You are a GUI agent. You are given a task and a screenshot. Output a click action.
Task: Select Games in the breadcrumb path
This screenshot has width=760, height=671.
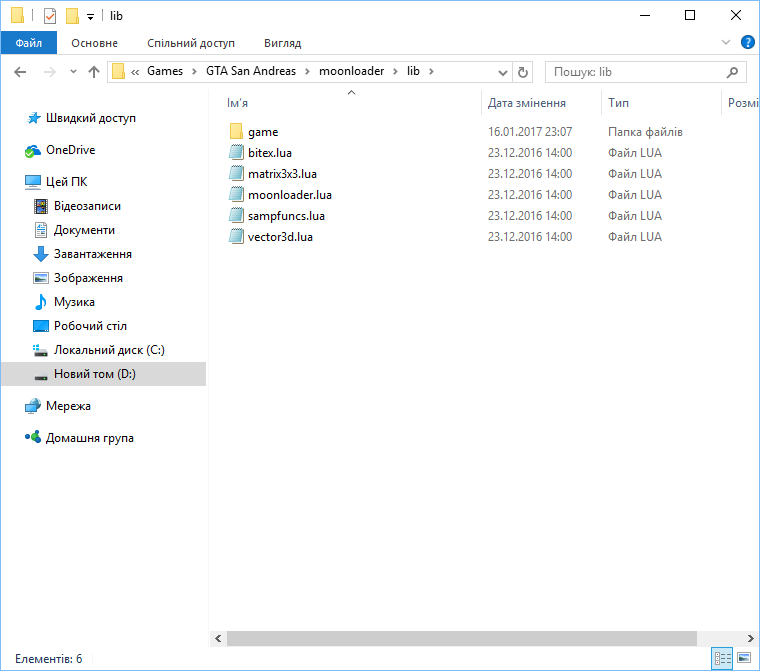pyautogui.click(x=165, y=71)
